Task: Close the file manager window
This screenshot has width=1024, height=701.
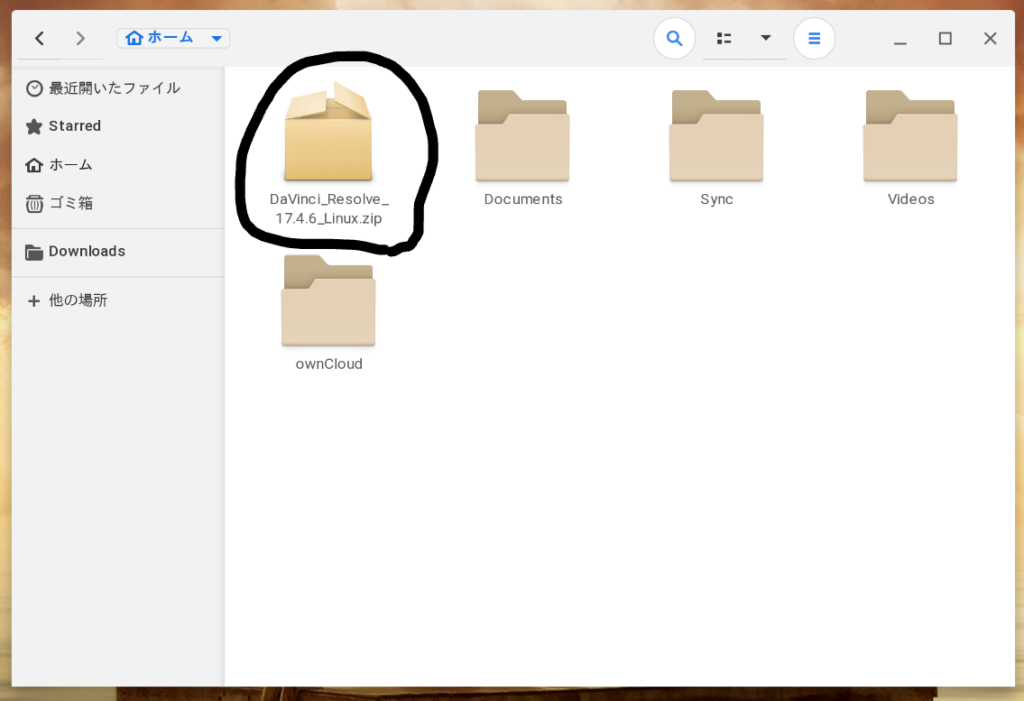Action: (x=990, y=39)
